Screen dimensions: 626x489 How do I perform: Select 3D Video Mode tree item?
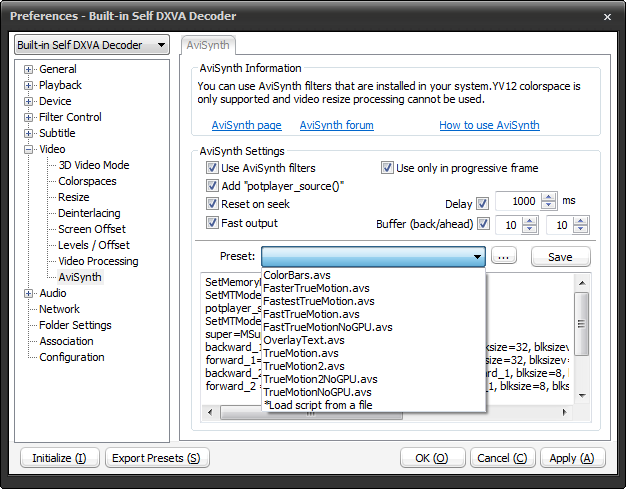94,165
